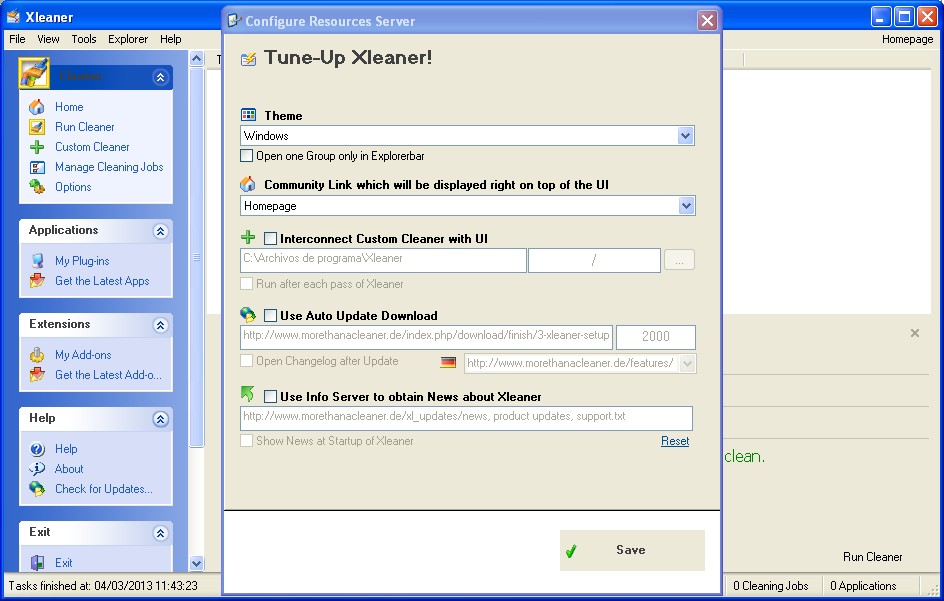Viewport: 944px width, 601px height.
Task: Toggle Open Changelog after Update checkbox
Action: click(246, 361)
